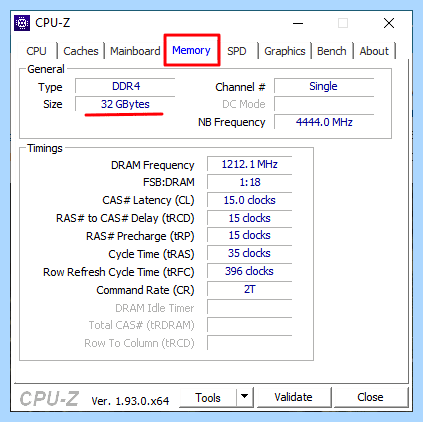Click the 1:18 FSB:DRAM ratio value
The height and width of the screenshot is (422, 423).
250,182
